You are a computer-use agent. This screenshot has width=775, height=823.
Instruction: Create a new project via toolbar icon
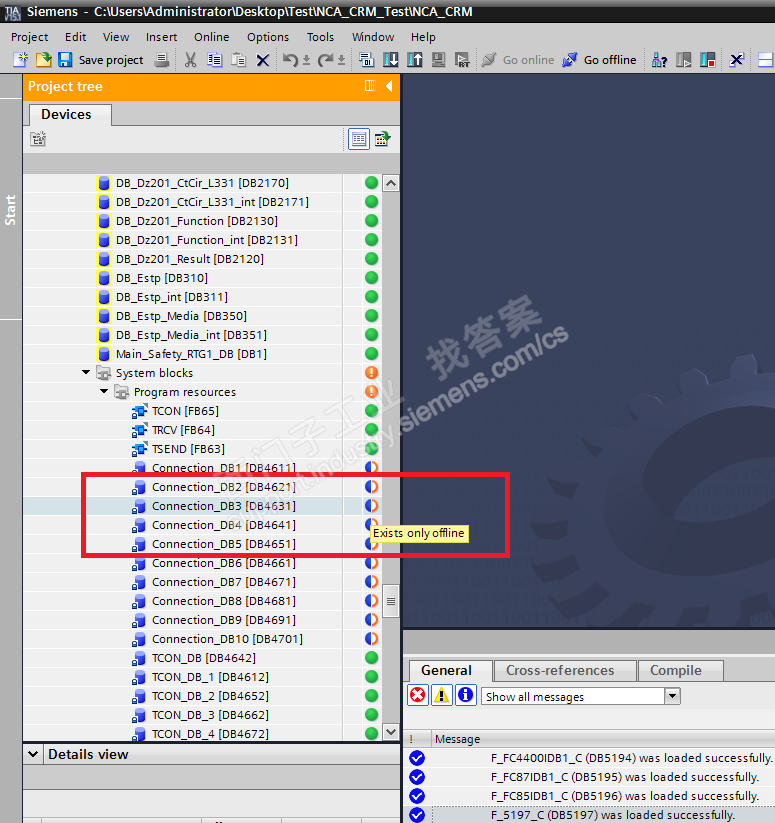[x=20, y=60]
